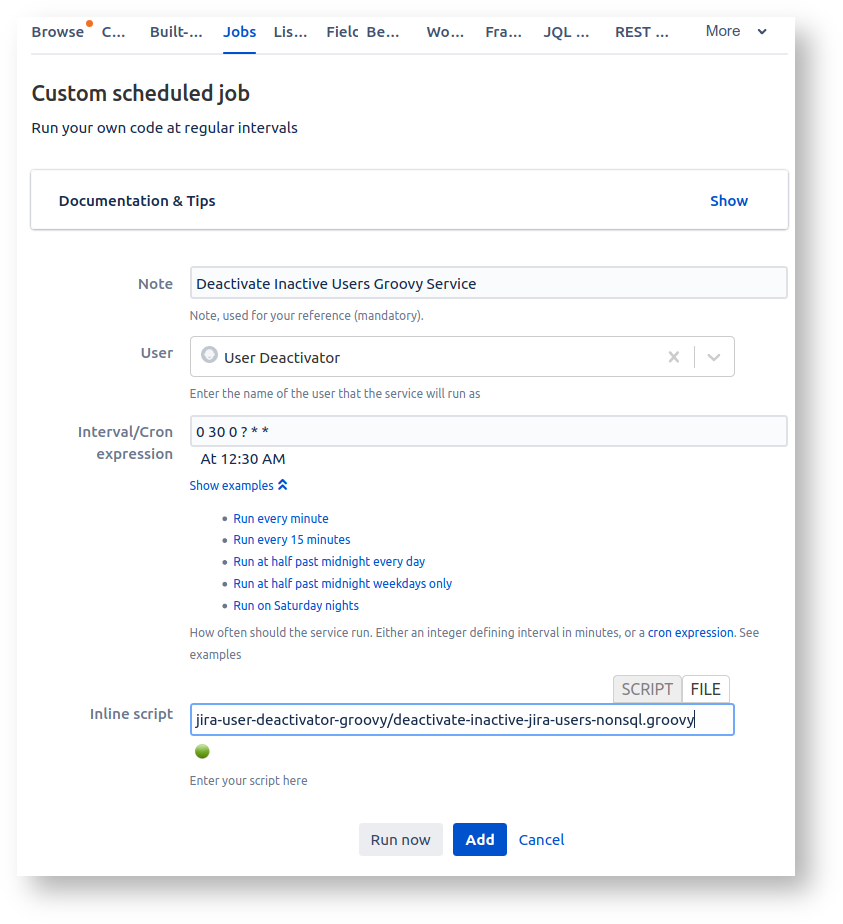The width and height of the screenshot is (843, 924).
Task: Open the cron expression help link
Action: [690, 633]
